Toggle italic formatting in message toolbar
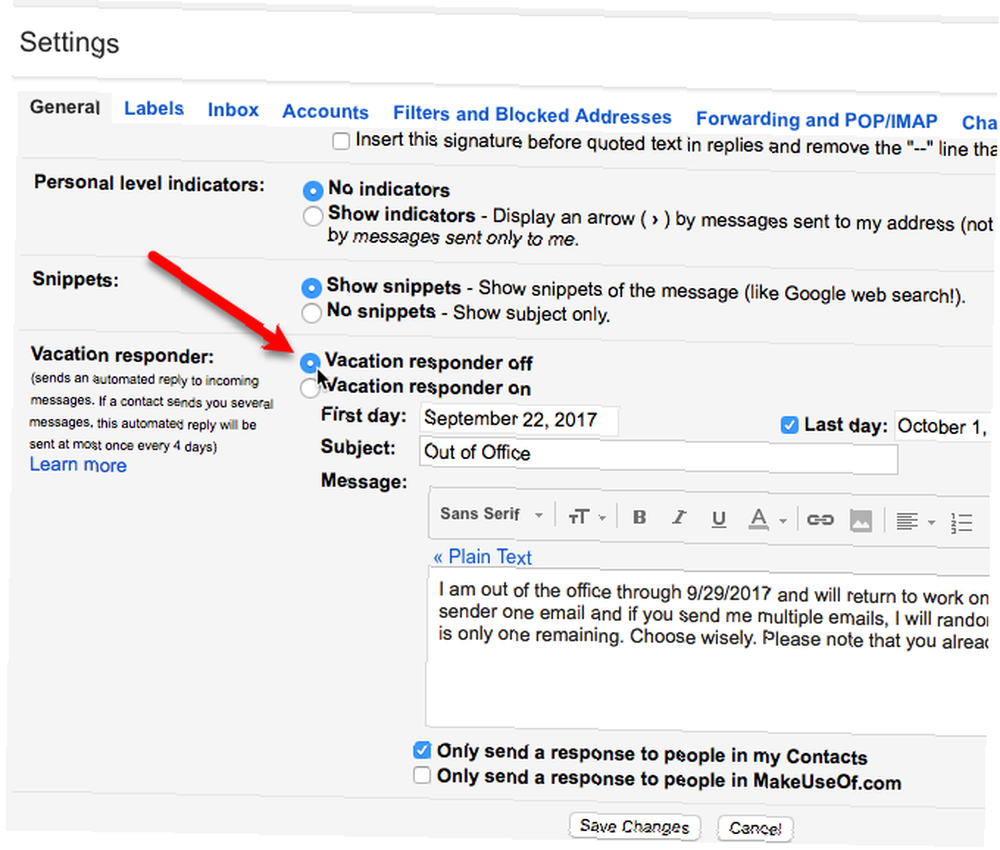Screen dimensions: 1000x850 pyautogui.click(x=679, y=518)
